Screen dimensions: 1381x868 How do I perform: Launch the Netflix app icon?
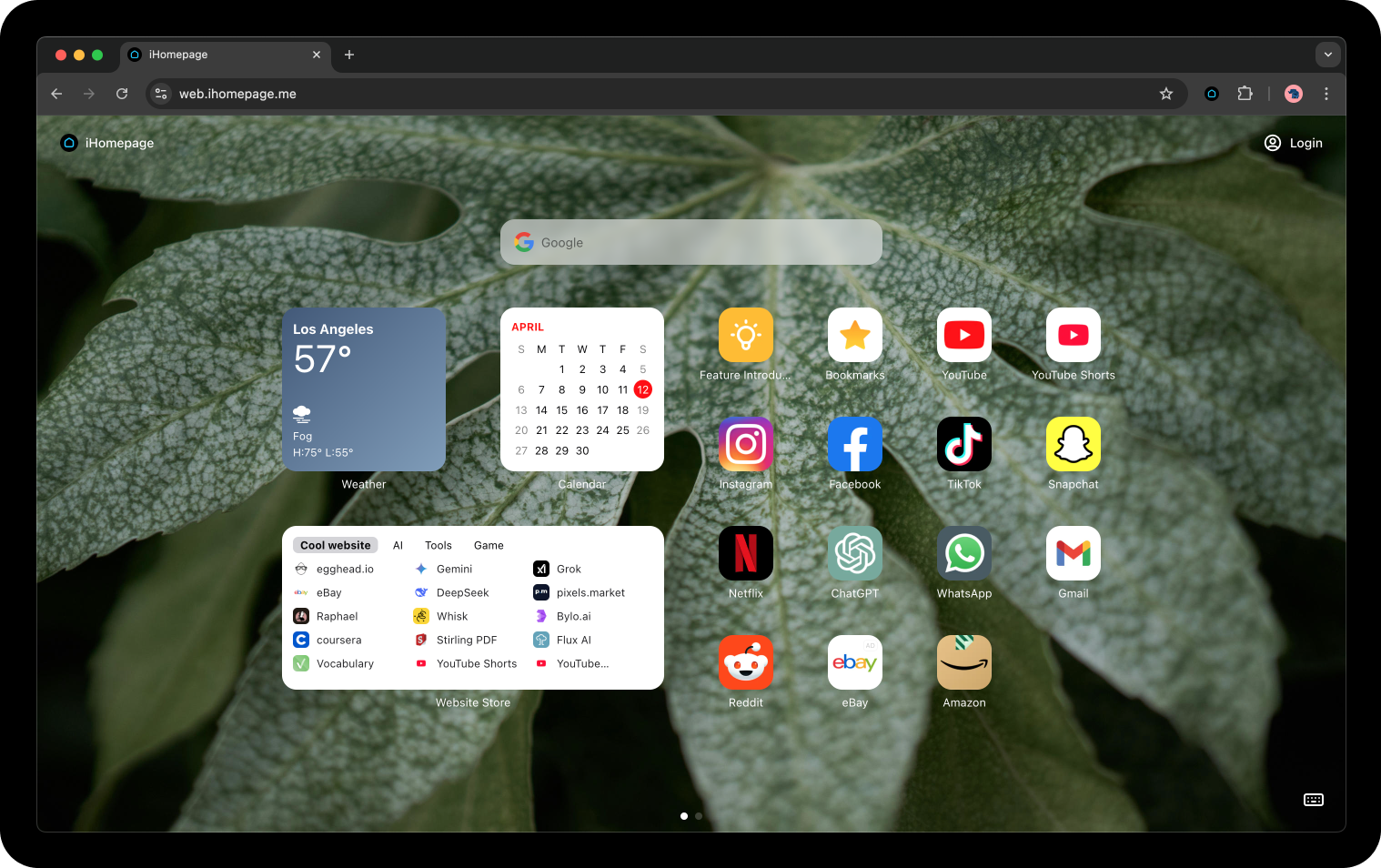point(746,553)
